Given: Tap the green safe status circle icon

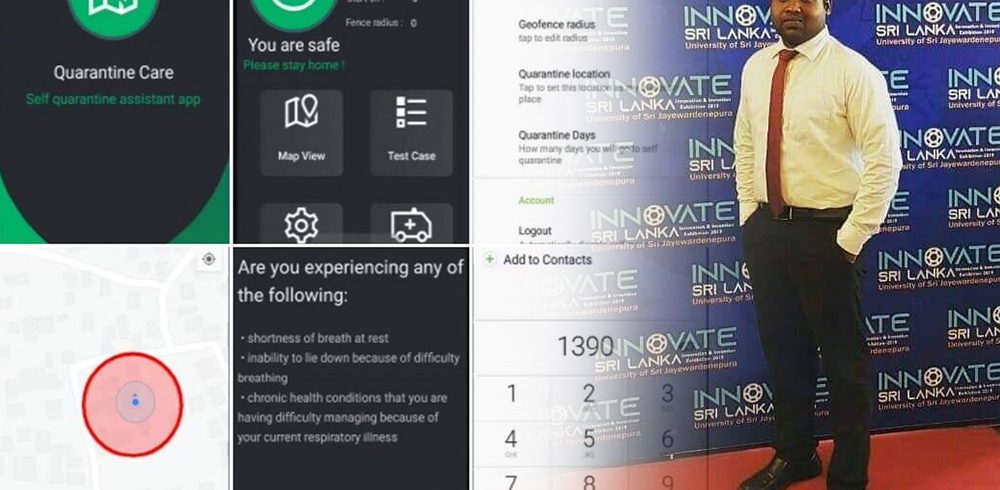Looking at the screenshot, I should 293,8.
